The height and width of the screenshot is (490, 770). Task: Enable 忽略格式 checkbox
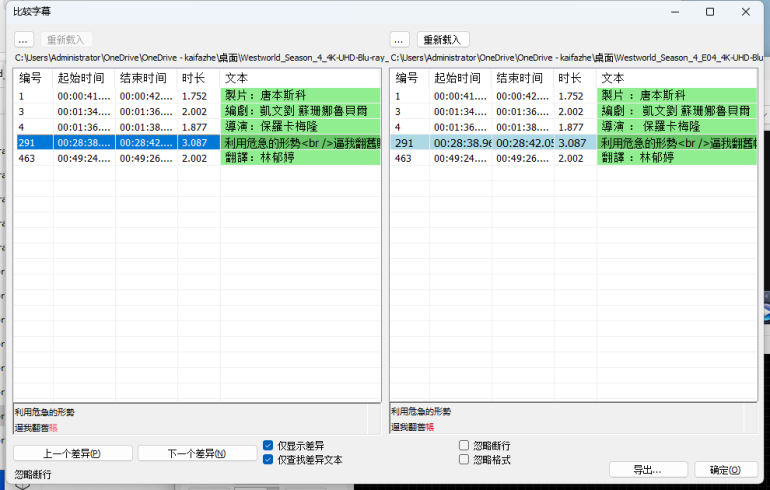464,460
